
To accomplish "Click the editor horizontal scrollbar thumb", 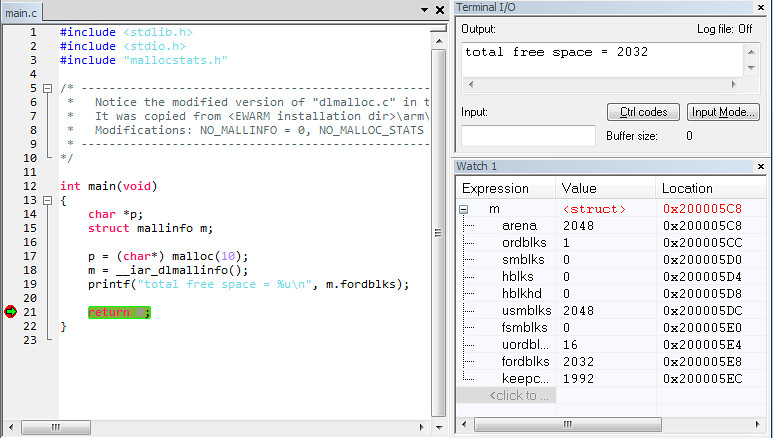I will coord(56,427).
